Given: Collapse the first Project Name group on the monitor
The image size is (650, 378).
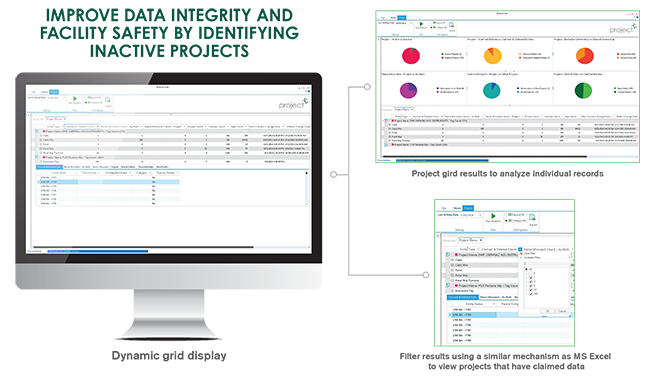Looking at the screenshot, I should (x=37, y=131).
